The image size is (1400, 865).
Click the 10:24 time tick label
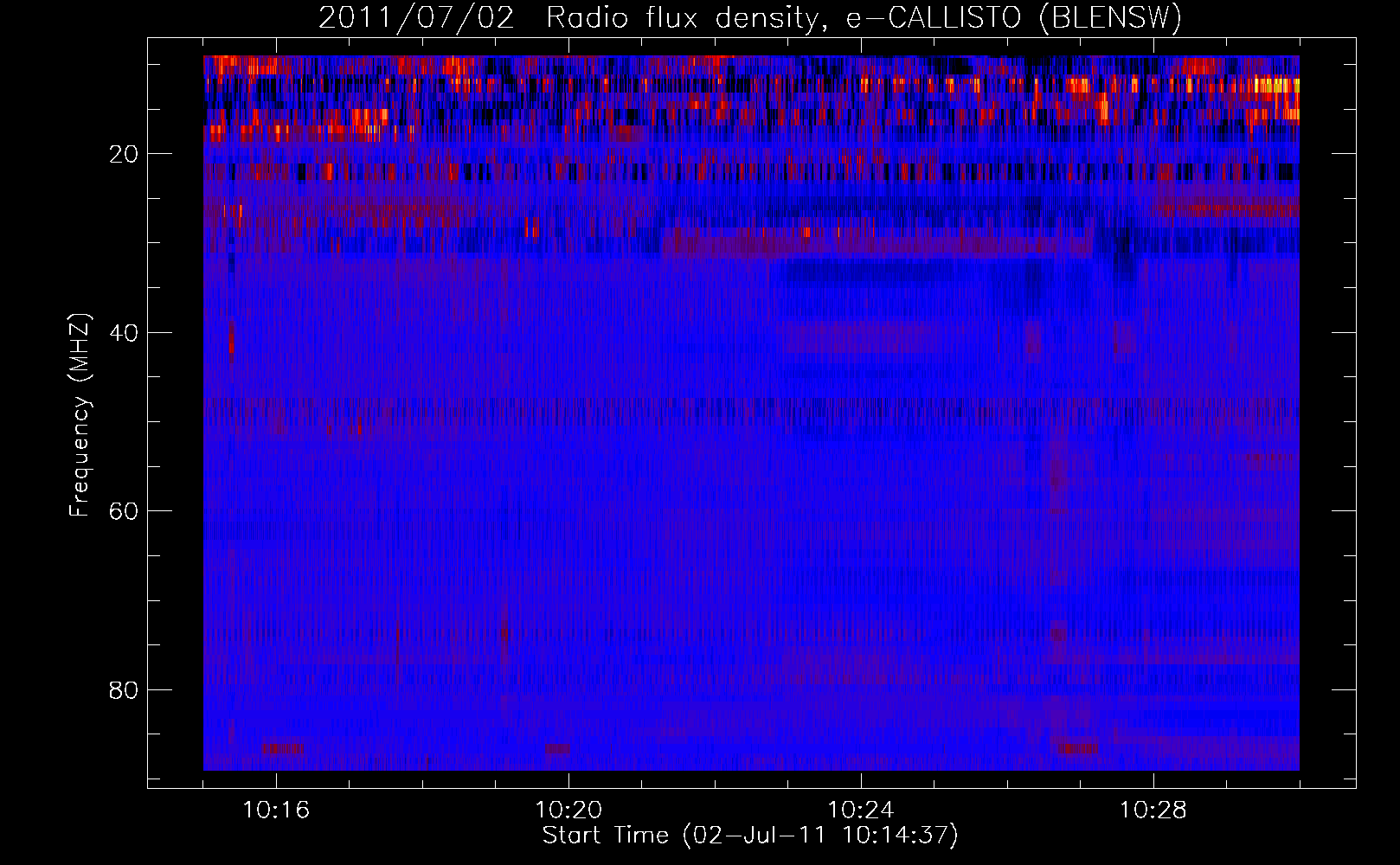pyautogui.click(x=861, y=810)
